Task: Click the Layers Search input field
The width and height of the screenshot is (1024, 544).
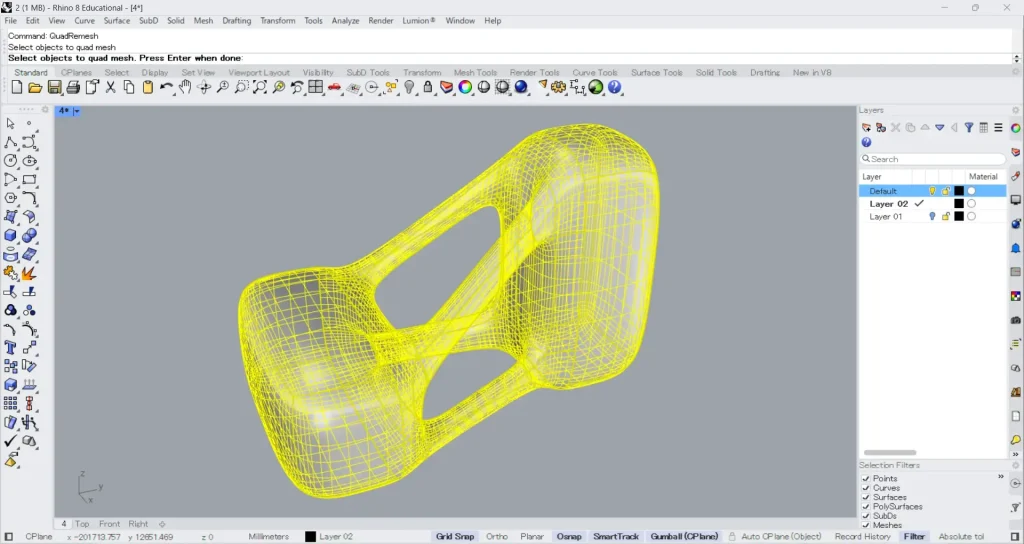Action: (933, 159)
